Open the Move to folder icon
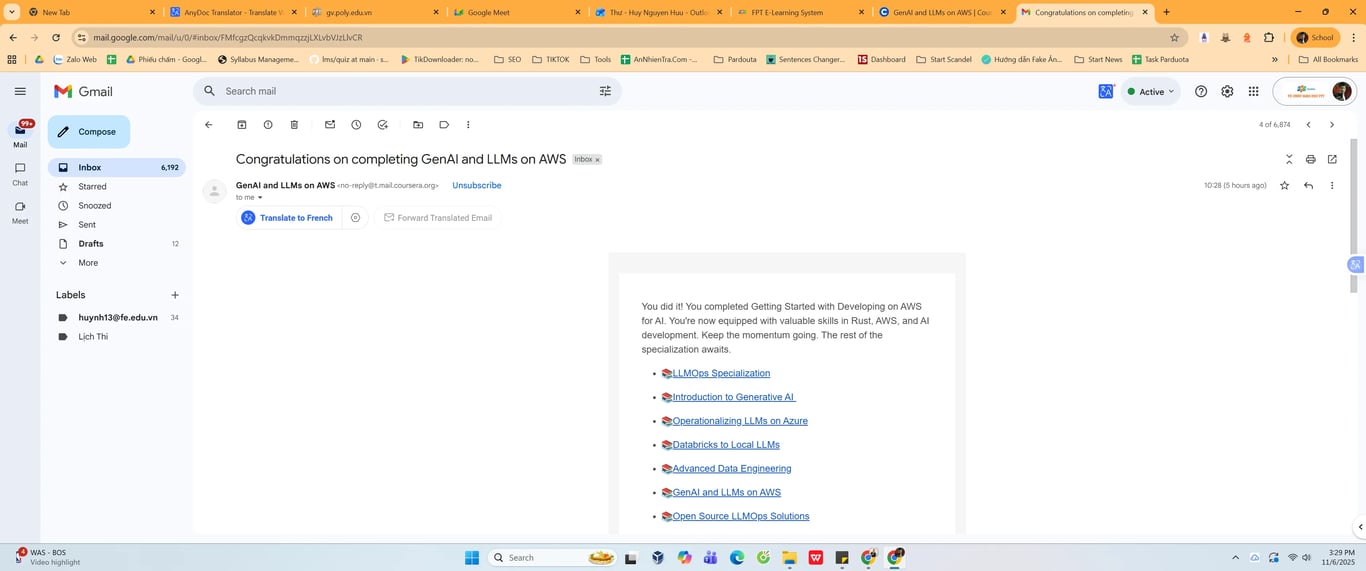The width and height of the screenshot is (1366, 571). (418, 125)
